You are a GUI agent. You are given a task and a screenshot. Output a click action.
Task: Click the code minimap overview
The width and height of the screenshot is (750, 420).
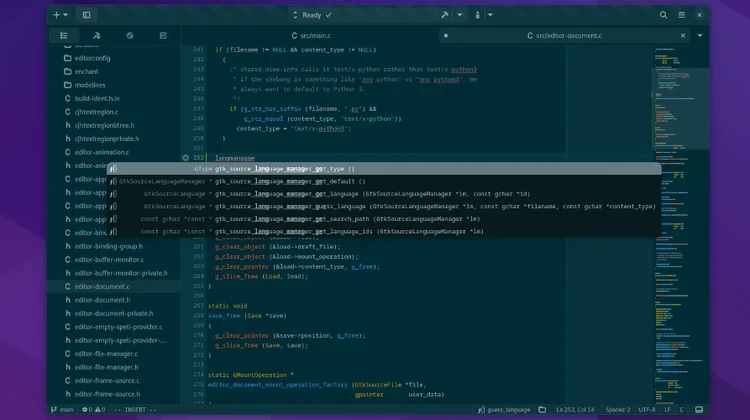680,225
